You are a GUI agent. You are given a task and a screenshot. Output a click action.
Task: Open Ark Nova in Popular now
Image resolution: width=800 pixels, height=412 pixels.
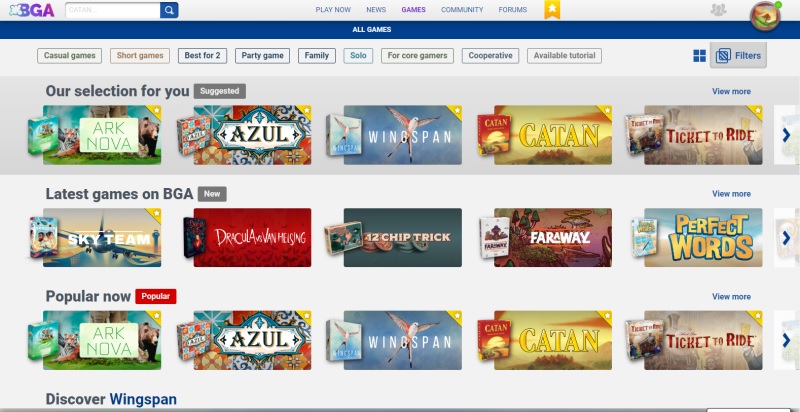click(x=102, y=340)
